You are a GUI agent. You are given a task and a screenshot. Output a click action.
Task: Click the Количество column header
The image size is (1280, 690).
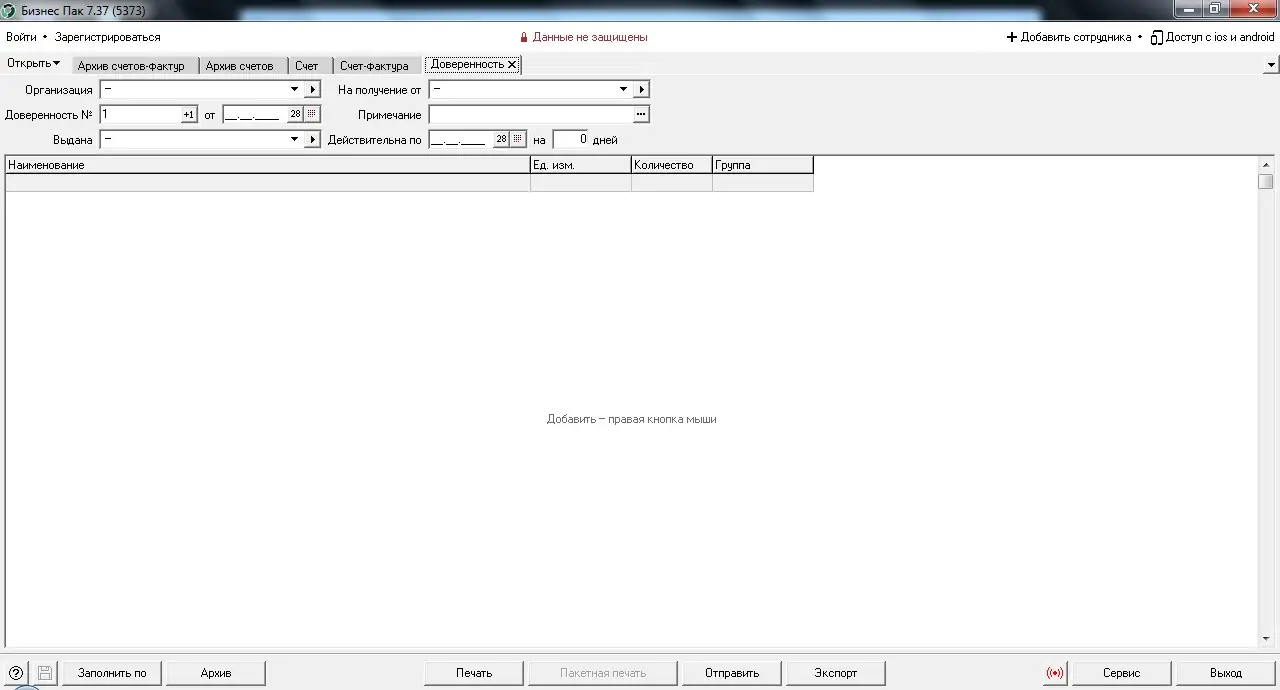tap(671, 165)
